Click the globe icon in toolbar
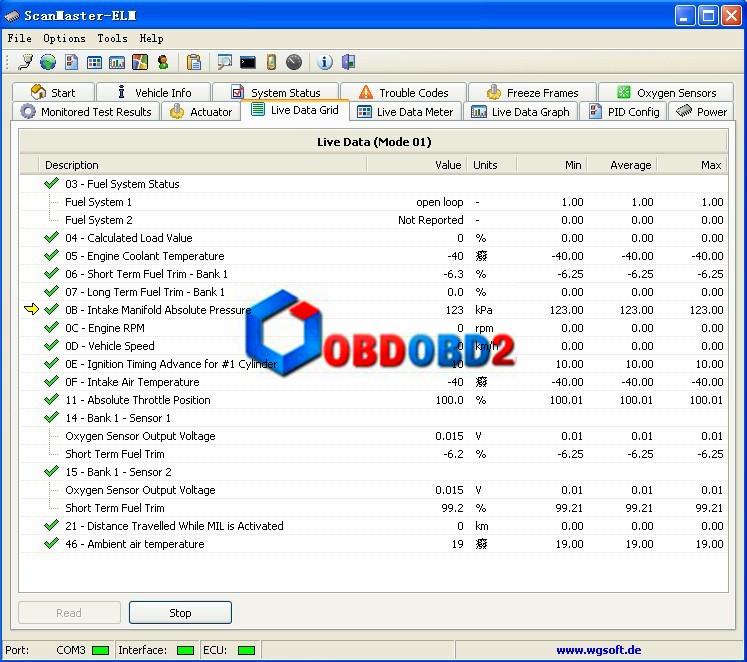Screen dimensions: 747x662 tap(48, 62)
